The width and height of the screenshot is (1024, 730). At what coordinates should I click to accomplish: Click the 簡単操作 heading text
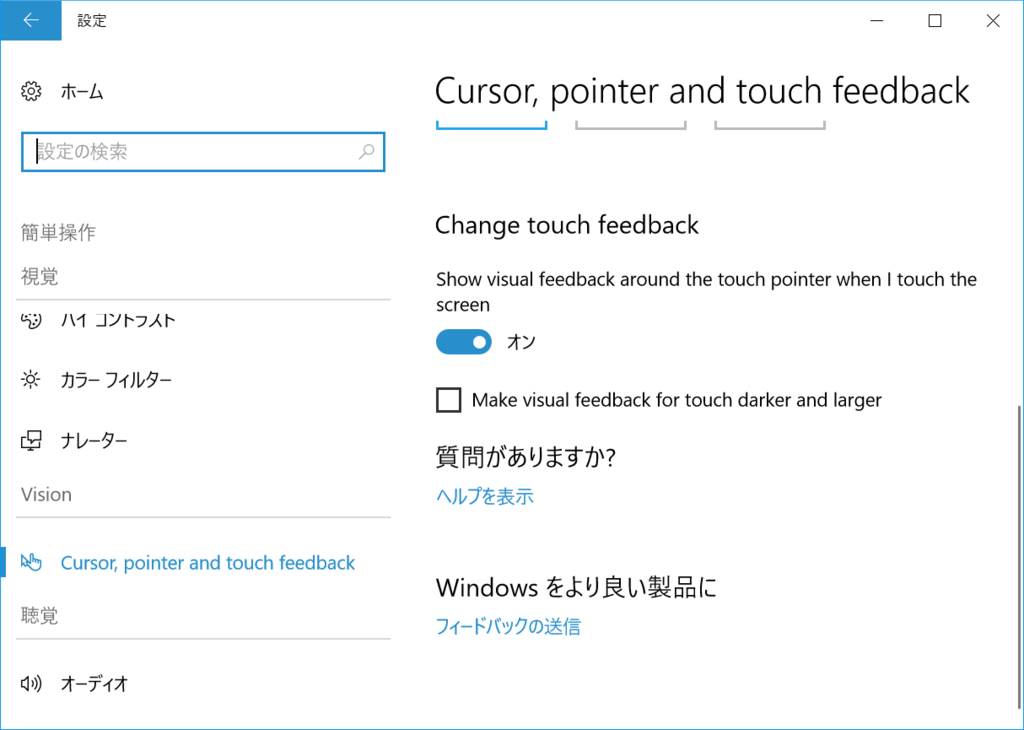coord(58,232)
